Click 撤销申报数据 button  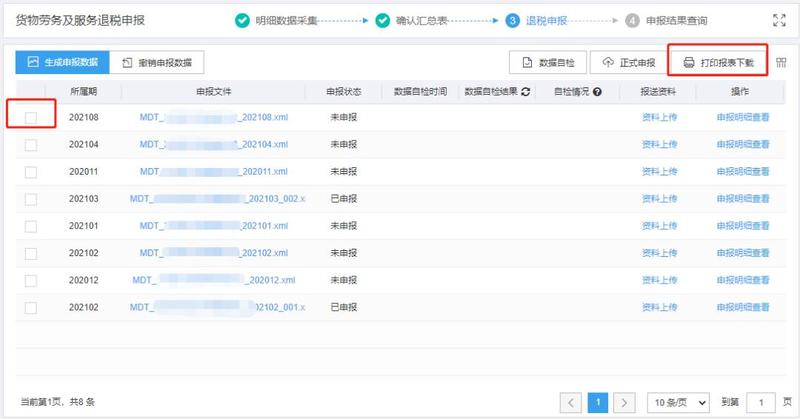157,62
